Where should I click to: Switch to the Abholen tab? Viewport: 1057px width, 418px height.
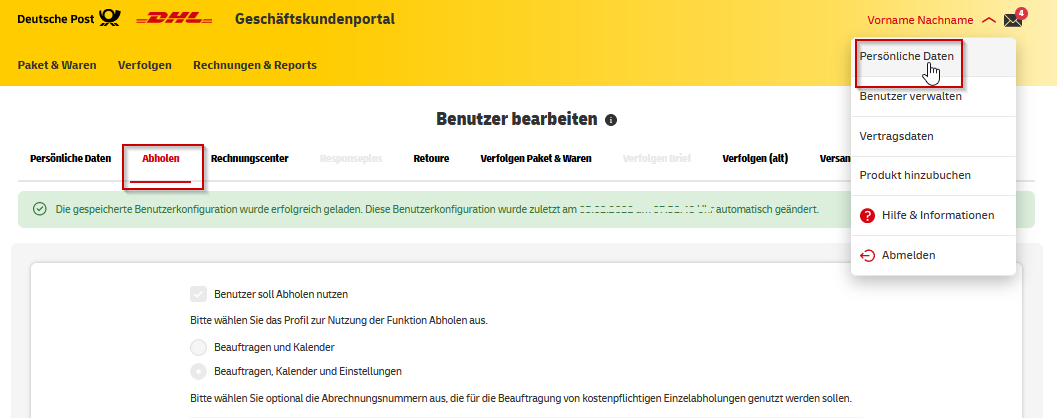tap(160, 159)
